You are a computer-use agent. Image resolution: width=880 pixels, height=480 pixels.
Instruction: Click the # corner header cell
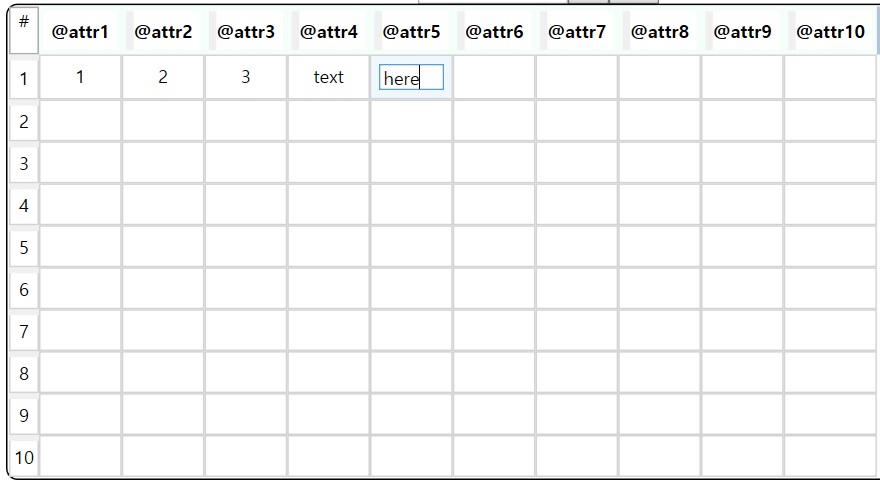point(24,30)
